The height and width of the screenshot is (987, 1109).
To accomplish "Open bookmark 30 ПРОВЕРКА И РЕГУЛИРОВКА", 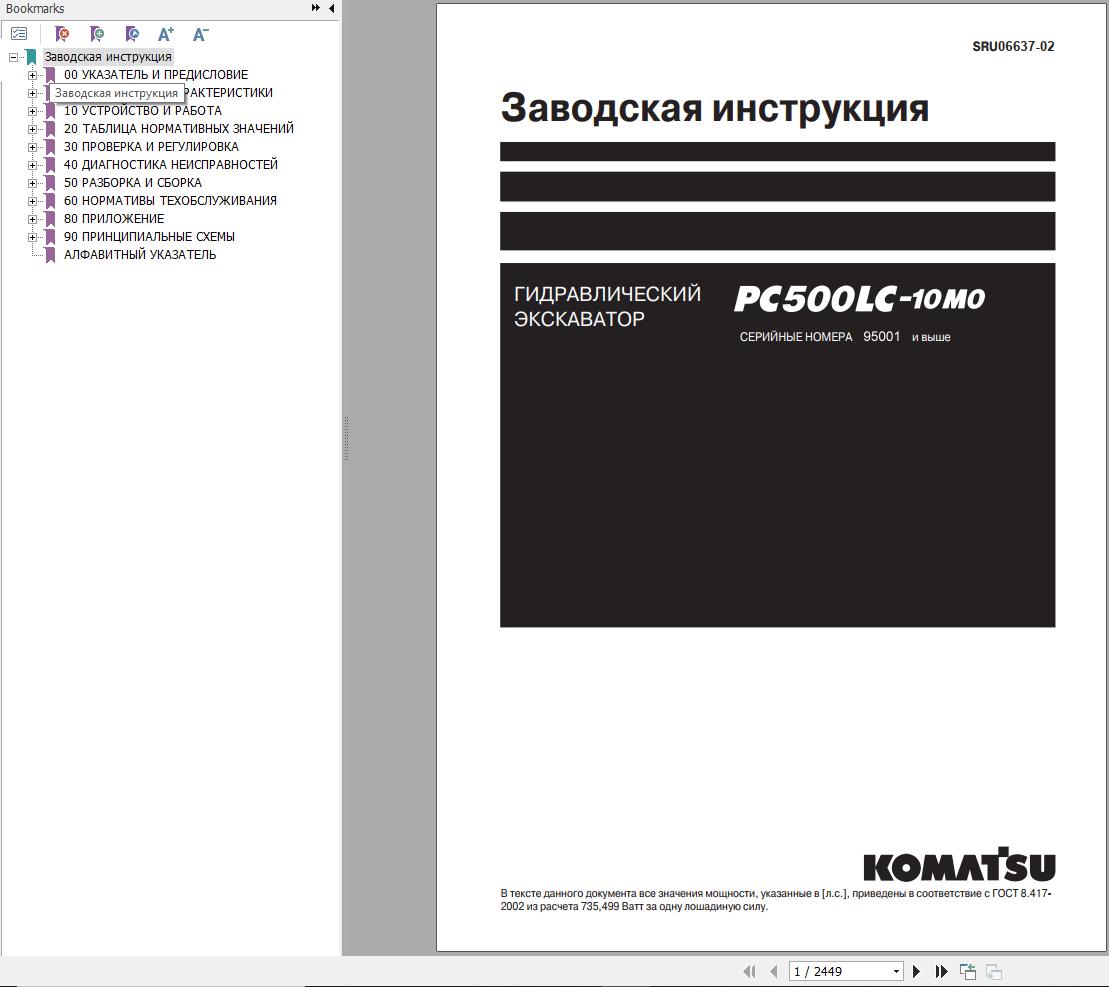I will (x=151, y=147).
